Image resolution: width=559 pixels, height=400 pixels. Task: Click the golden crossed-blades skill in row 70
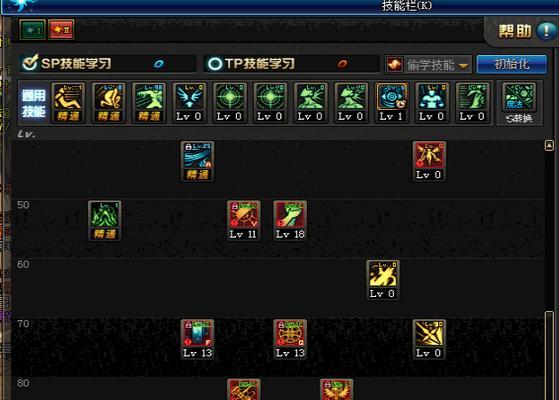click(x=429, y=339)
